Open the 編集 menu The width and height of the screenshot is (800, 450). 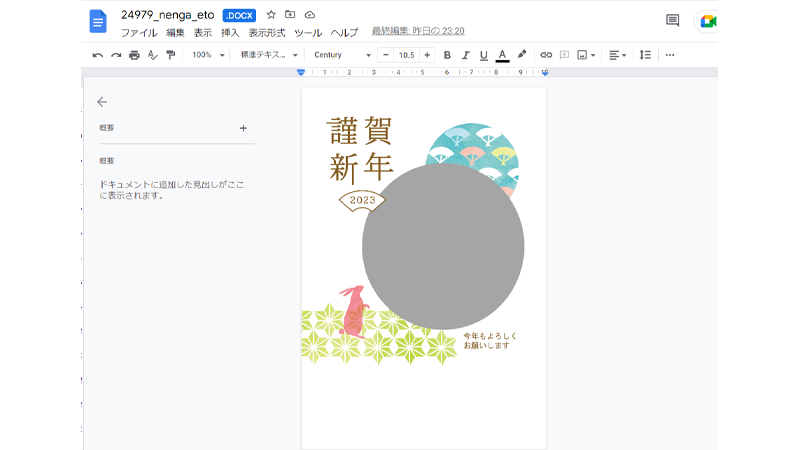pyautogui.click(x=175, y=33)
